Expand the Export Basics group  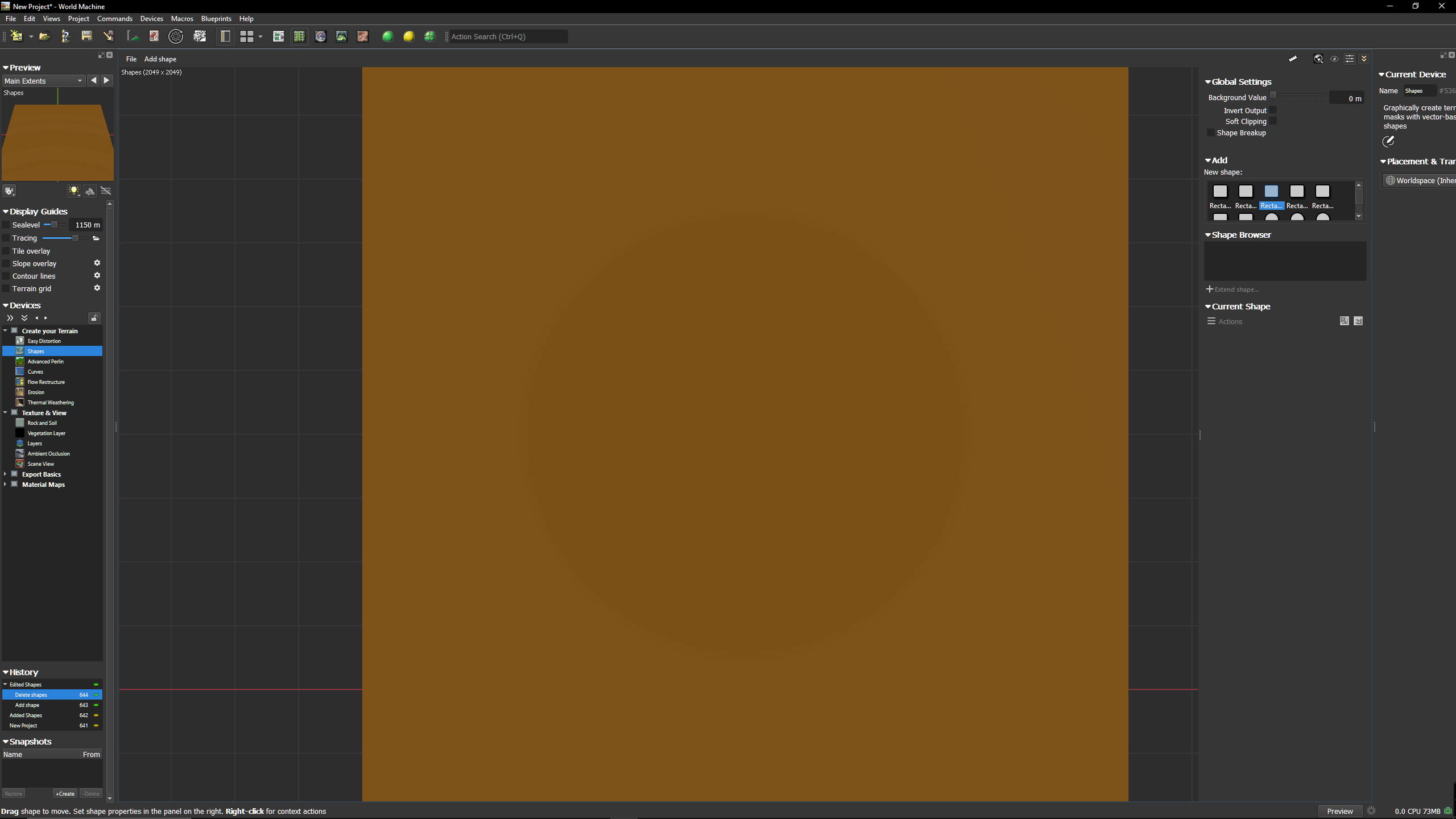click(x=5, y=474)
